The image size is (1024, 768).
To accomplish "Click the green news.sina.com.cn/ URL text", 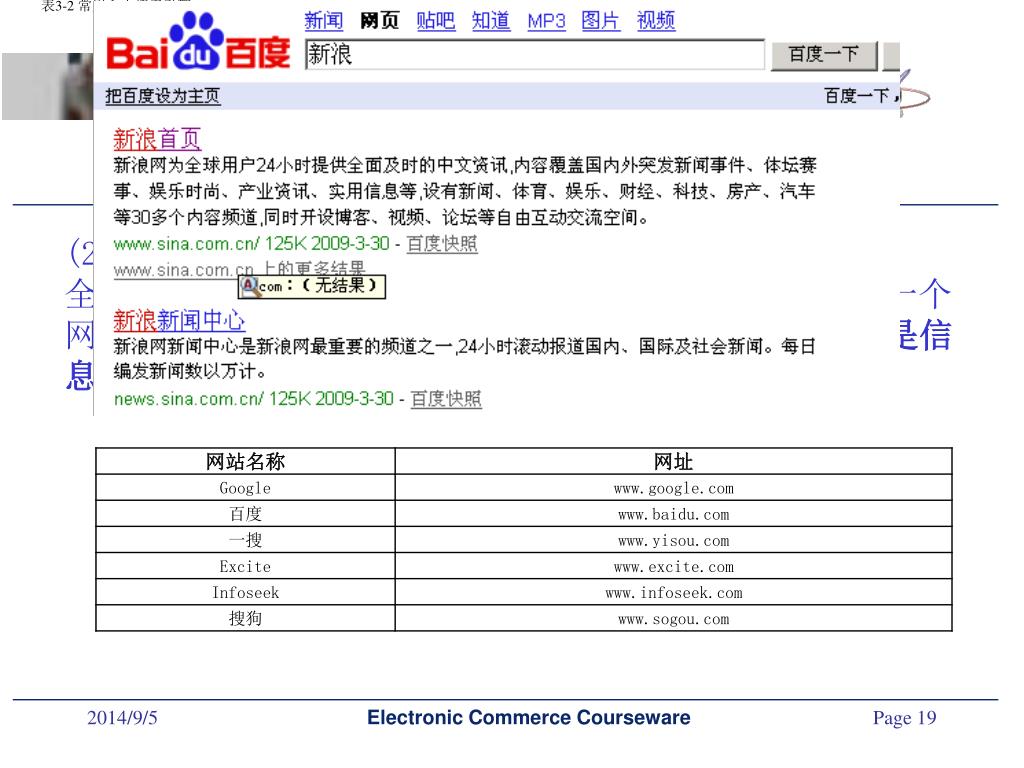I will [189, 398].
